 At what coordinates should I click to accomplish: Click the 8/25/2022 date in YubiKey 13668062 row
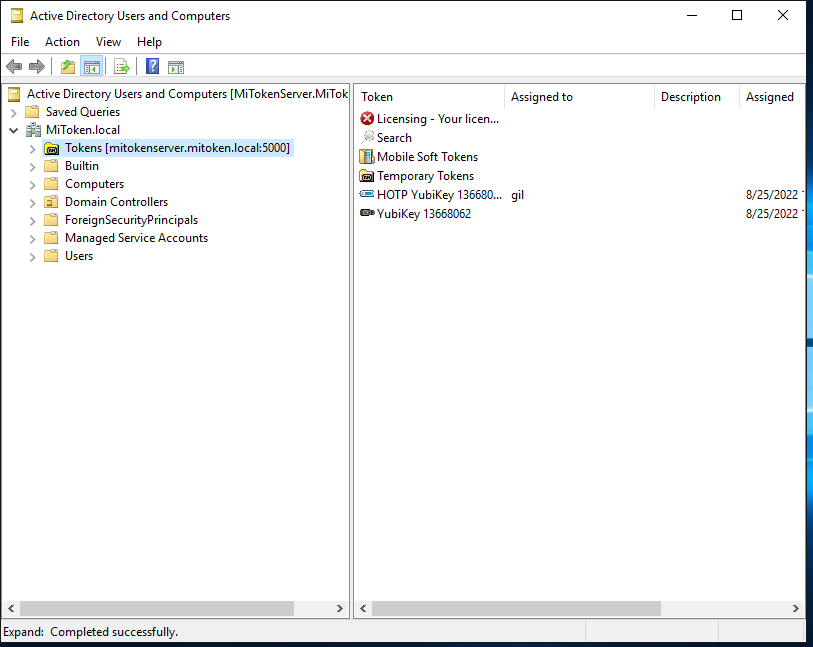click(x=774, y=214)
